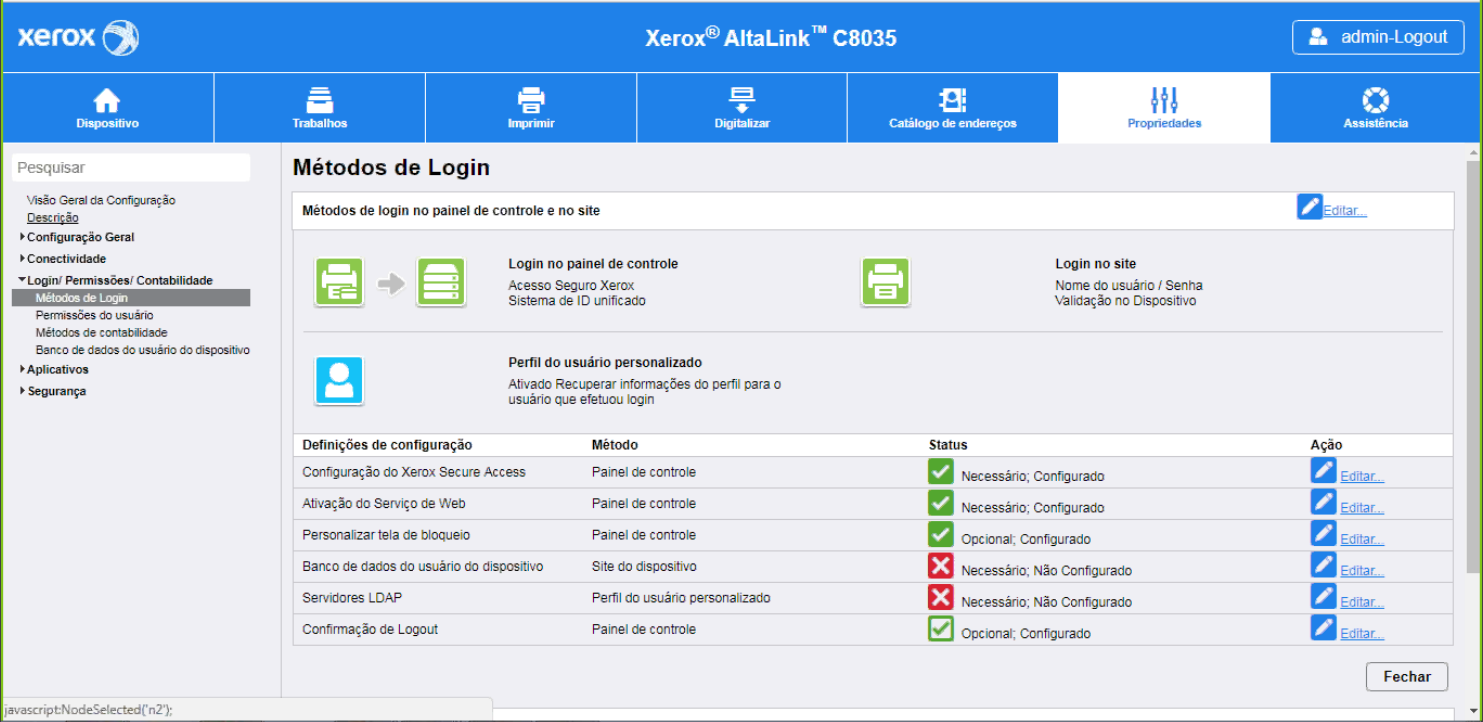Expand Segurança in the sidebar
The image size is (1483, 722).
click(x=22, y=391)
